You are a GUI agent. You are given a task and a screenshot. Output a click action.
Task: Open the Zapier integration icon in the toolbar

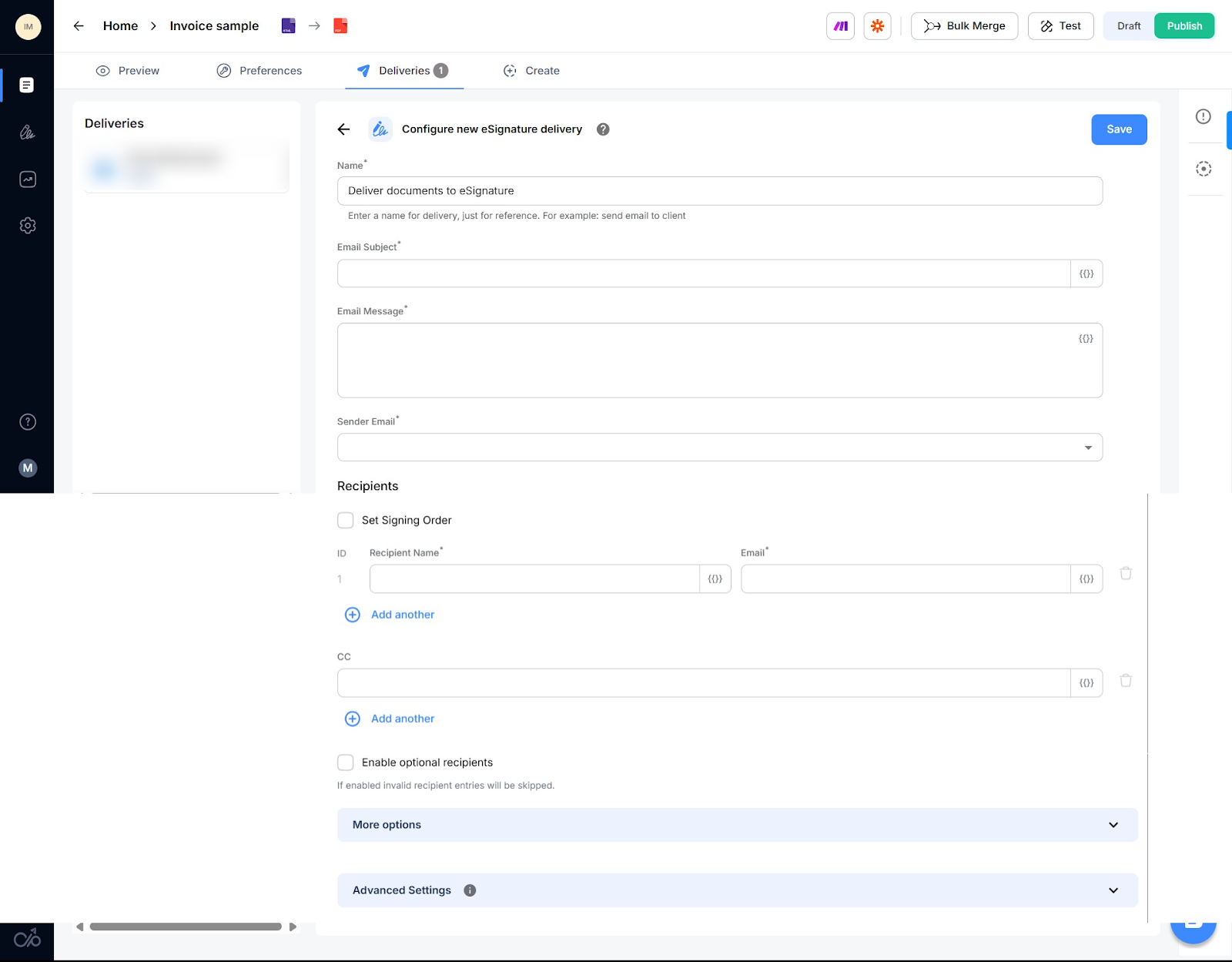877,25
